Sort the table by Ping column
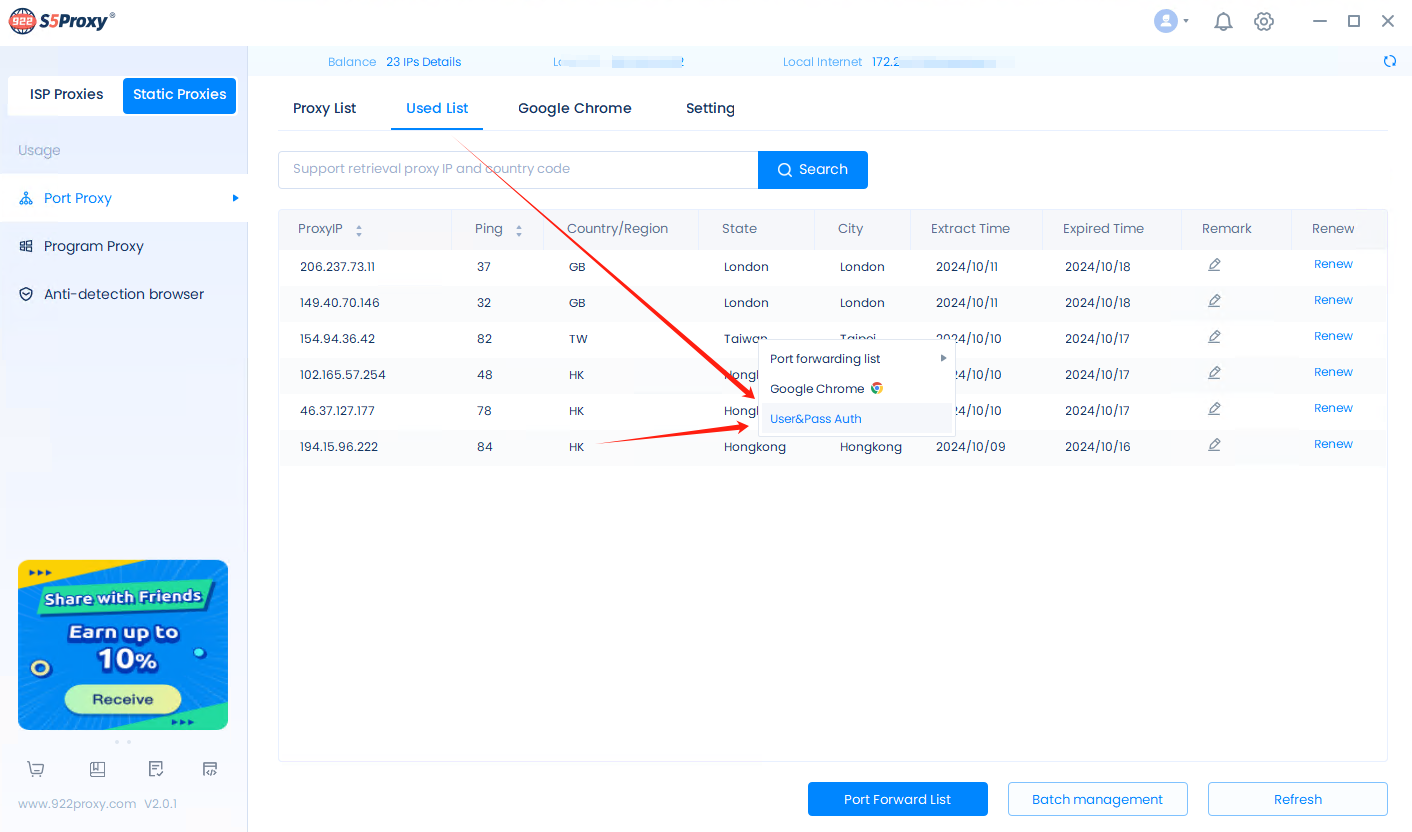1412x832 pixels. pyautogui.click(x=518, y=230)
